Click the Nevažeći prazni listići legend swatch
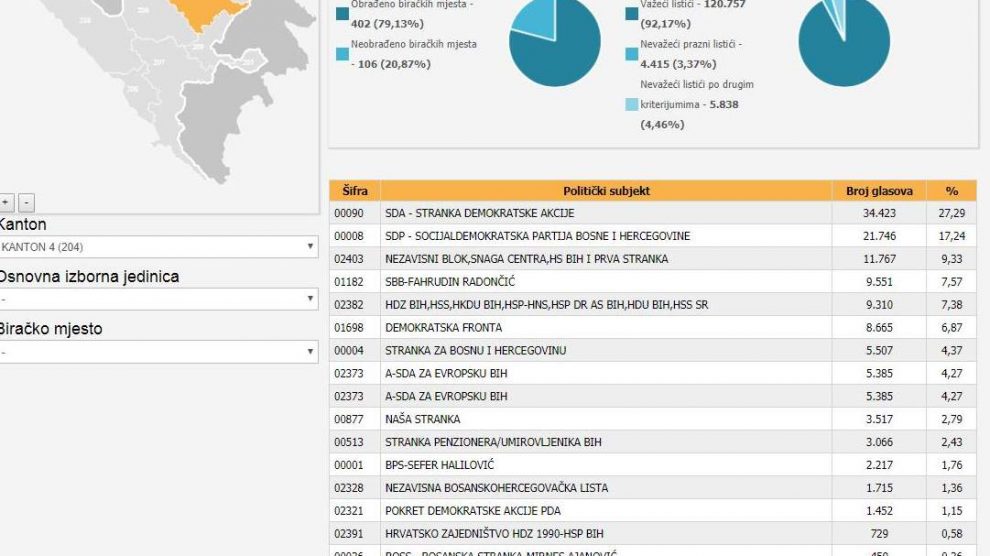The image size is (990, 556). coord(631,53)
